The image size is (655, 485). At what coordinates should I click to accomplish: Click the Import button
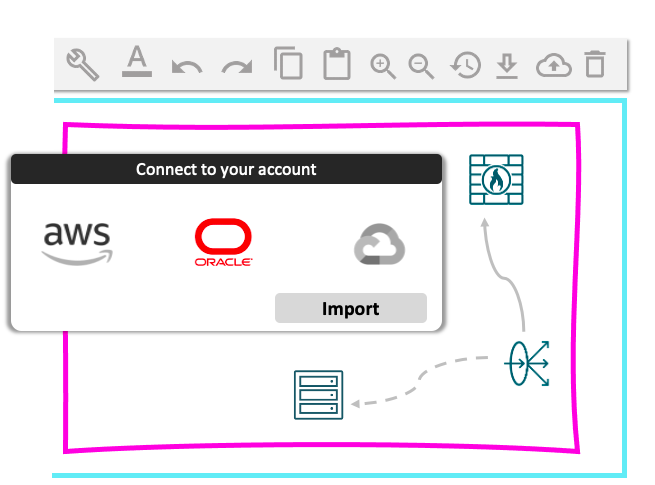(351, 308)
